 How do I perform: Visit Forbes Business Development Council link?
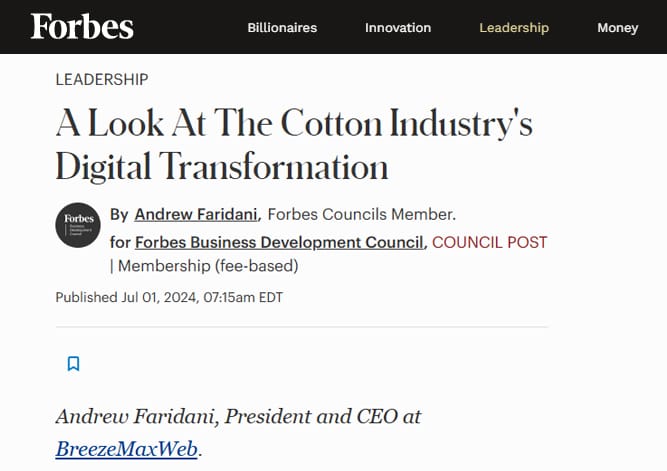279,243
